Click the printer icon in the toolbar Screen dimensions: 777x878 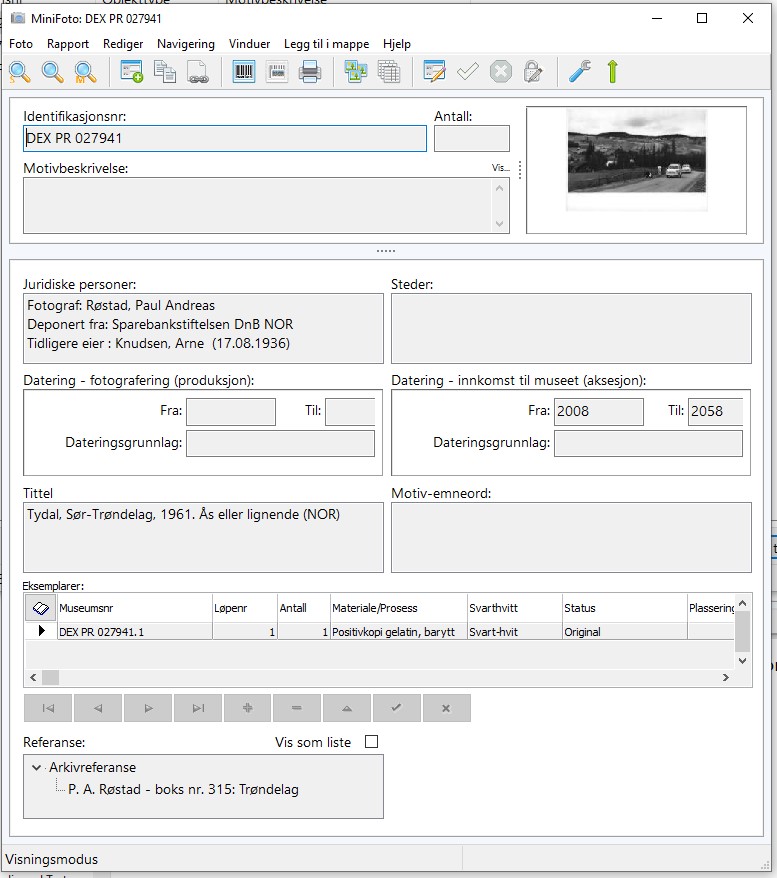pos(310,71)
